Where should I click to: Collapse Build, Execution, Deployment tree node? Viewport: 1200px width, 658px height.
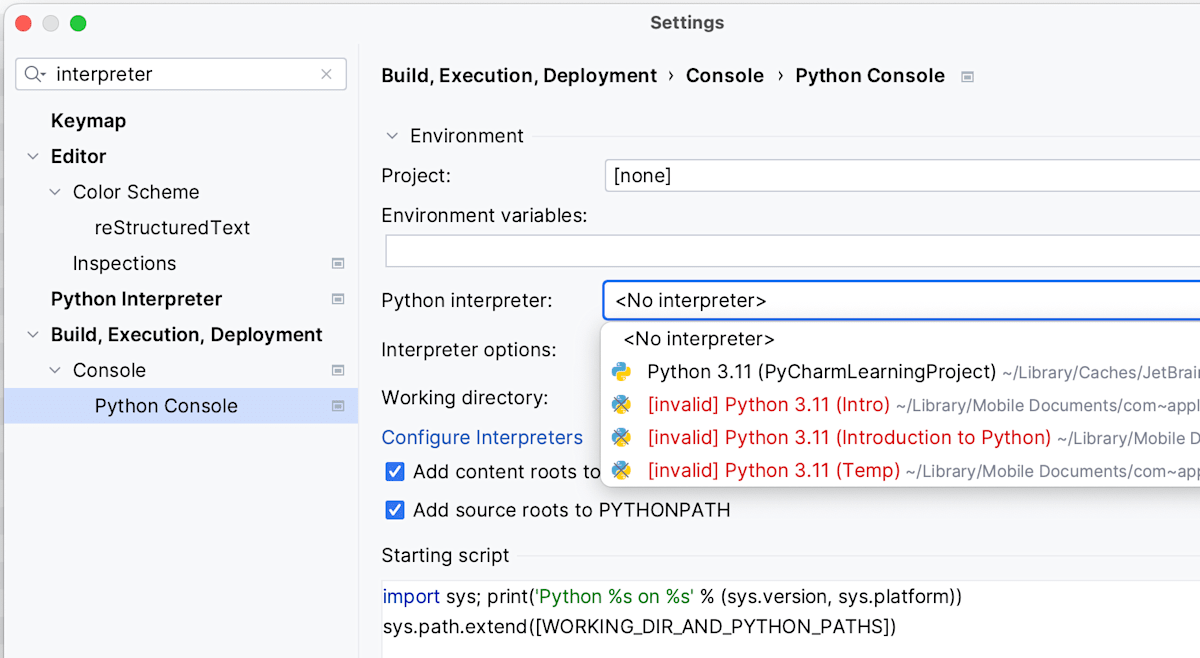[x=33, y=335]
